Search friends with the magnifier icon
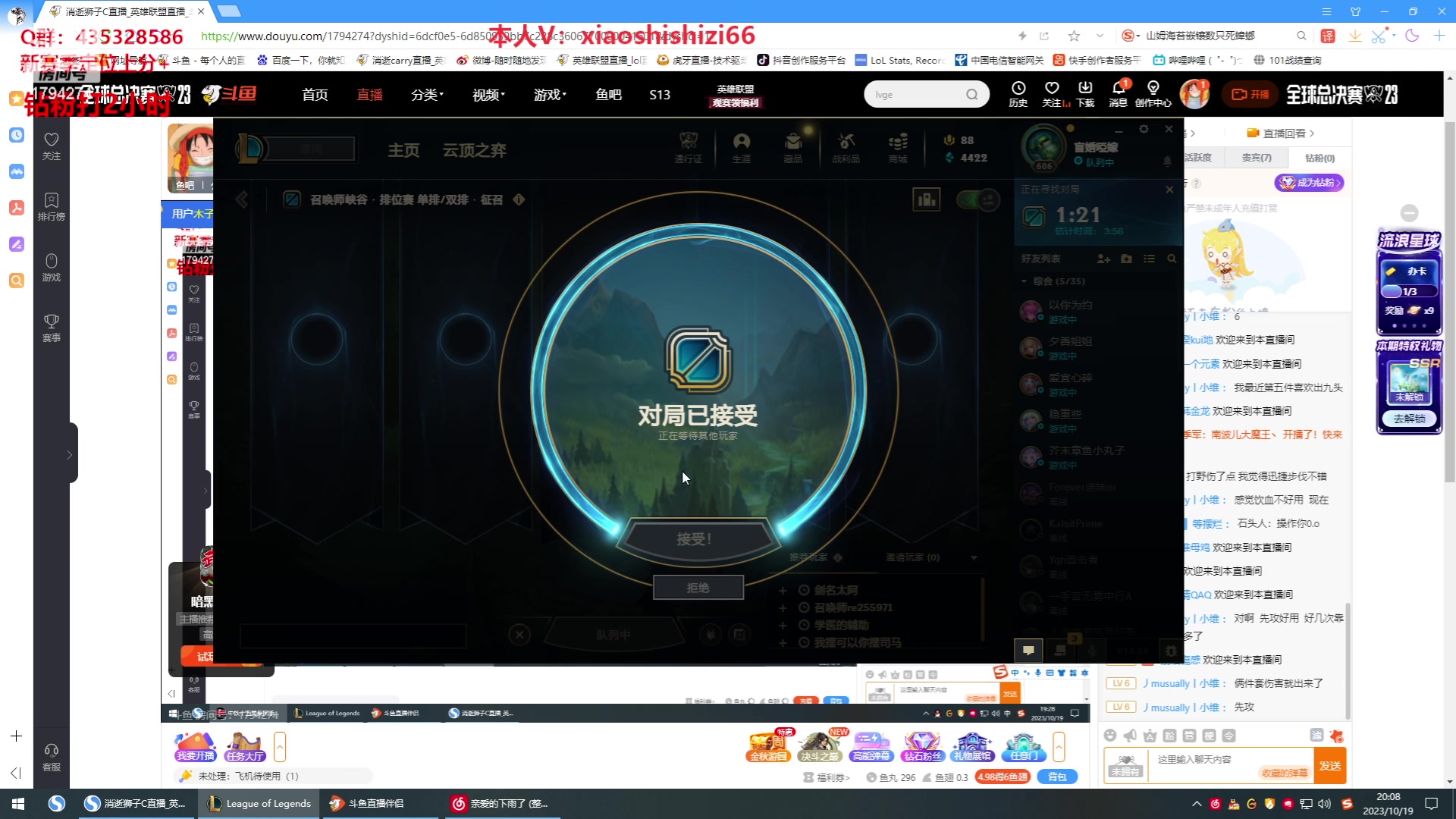 click(1172, 259)
